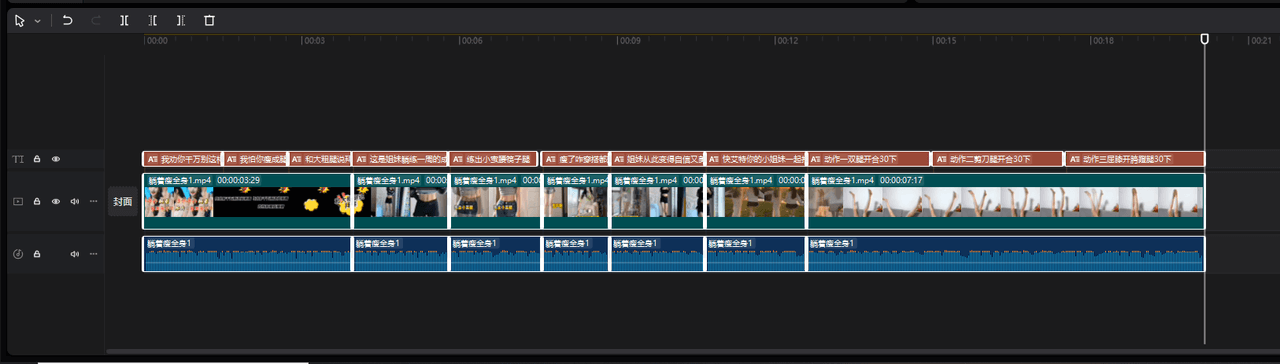1280x364 pixels.
Task: Lock the audio track
Action: (x=37, y=254)
